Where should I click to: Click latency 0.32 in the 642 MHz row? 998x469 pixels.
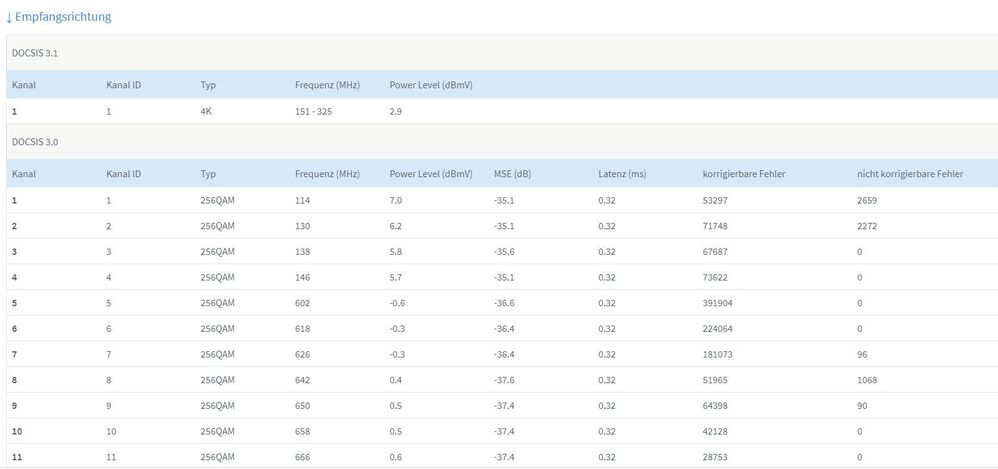(607, 381)
